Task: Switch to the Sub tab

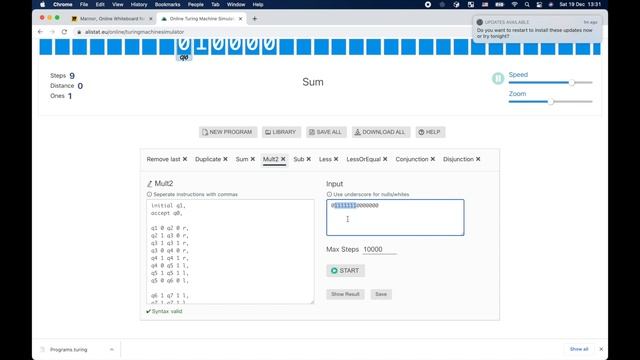Action: [299, 159]
